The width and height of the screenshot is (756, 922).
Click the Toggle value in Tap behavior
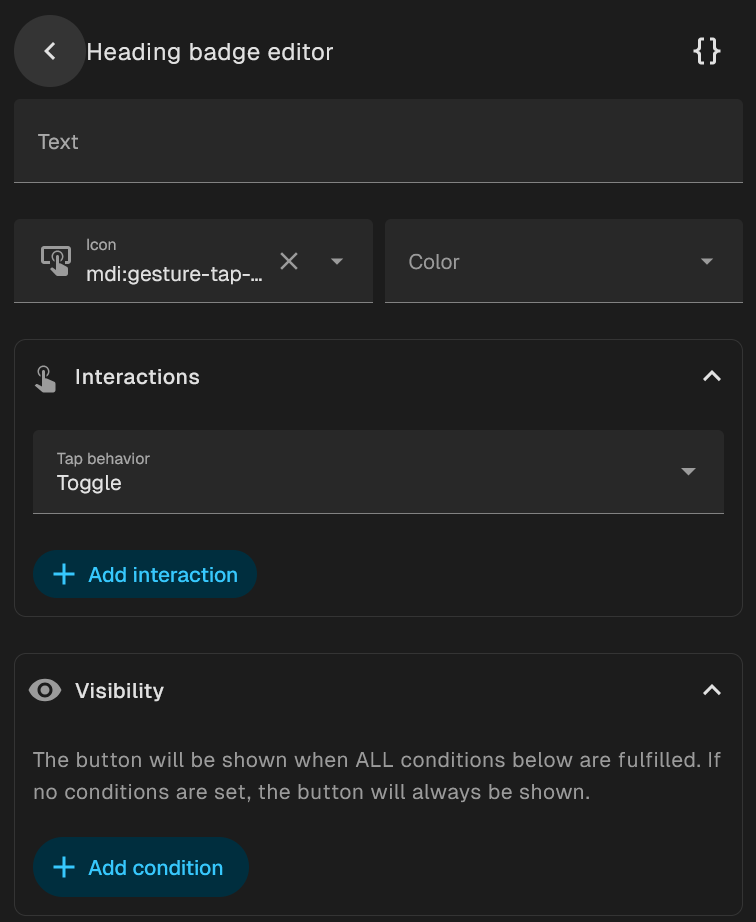[89, 483]
